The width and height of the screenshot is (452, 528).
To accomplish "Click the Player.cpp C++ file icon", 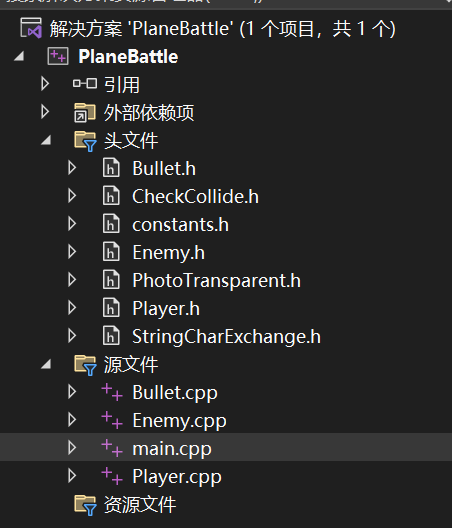I will click(x=112, y=476).
